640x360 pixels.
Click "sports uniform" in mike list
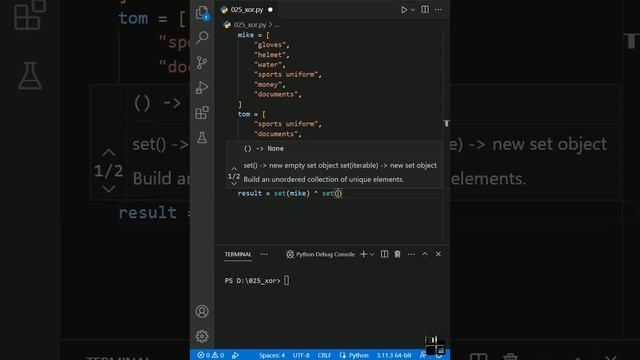pyautogui.click(x=286, y=74)
